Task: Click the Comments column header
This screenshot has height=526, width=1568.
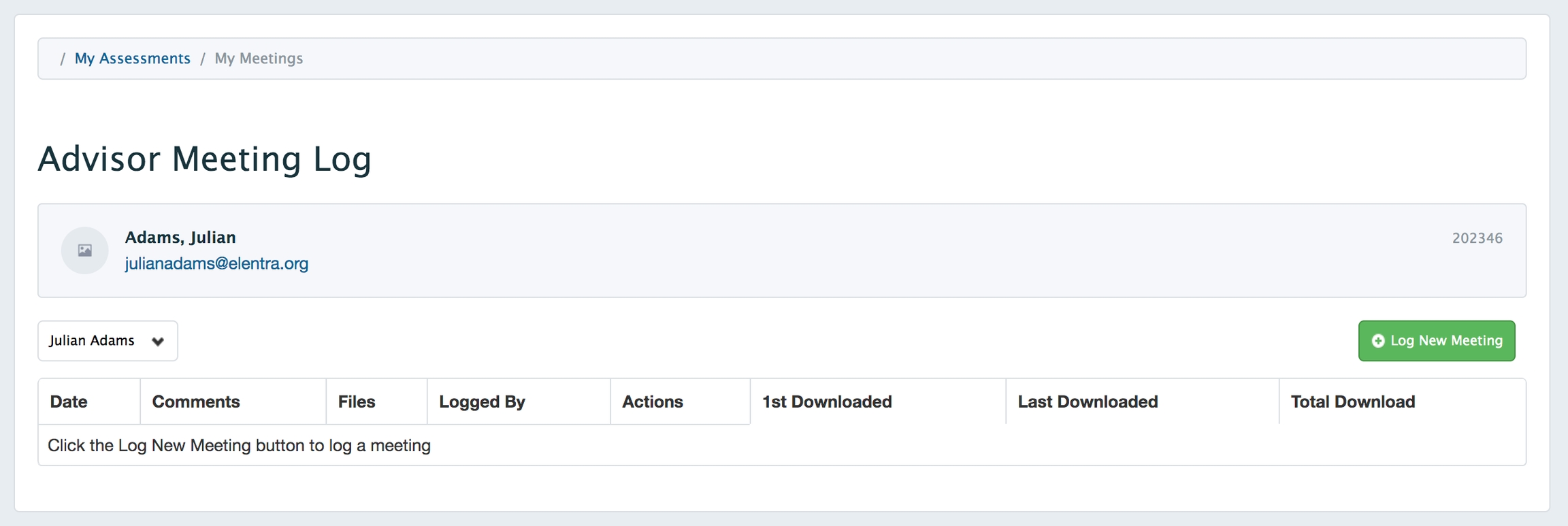Action: pyautogui.click(x=196, y=401)
